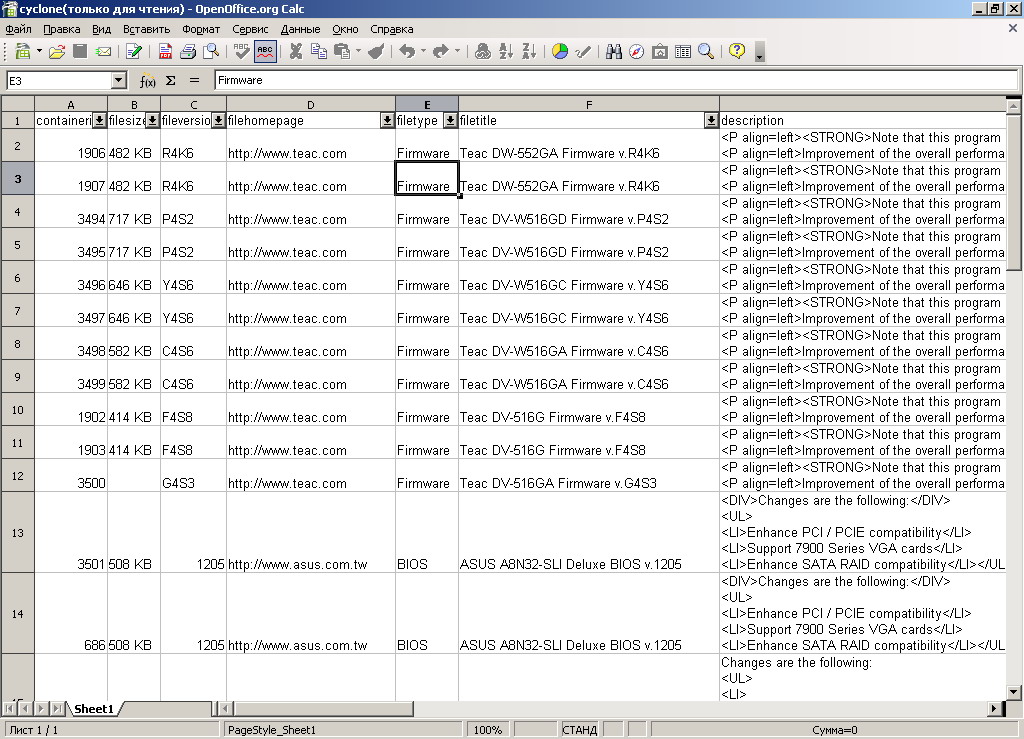Select the Sheet1 tab
Viewport: 1024px width, 739px height.
(x=94, y=709)
